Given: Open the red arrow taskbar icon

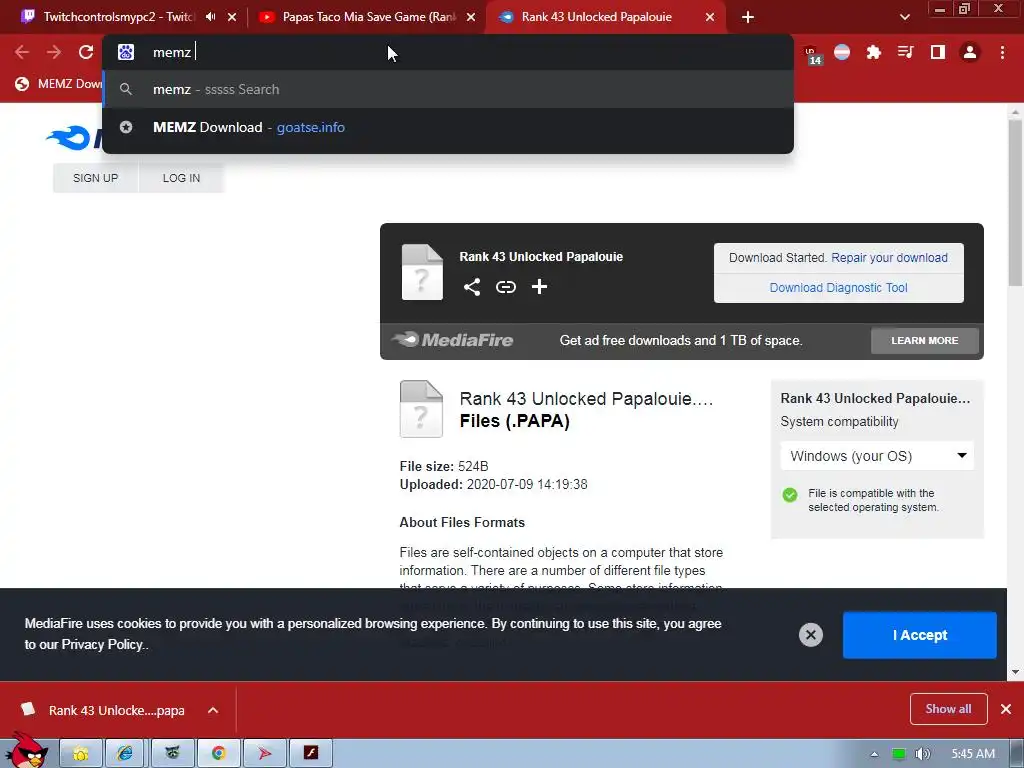Looking at the screenshot, I should (x=264, y=753).
